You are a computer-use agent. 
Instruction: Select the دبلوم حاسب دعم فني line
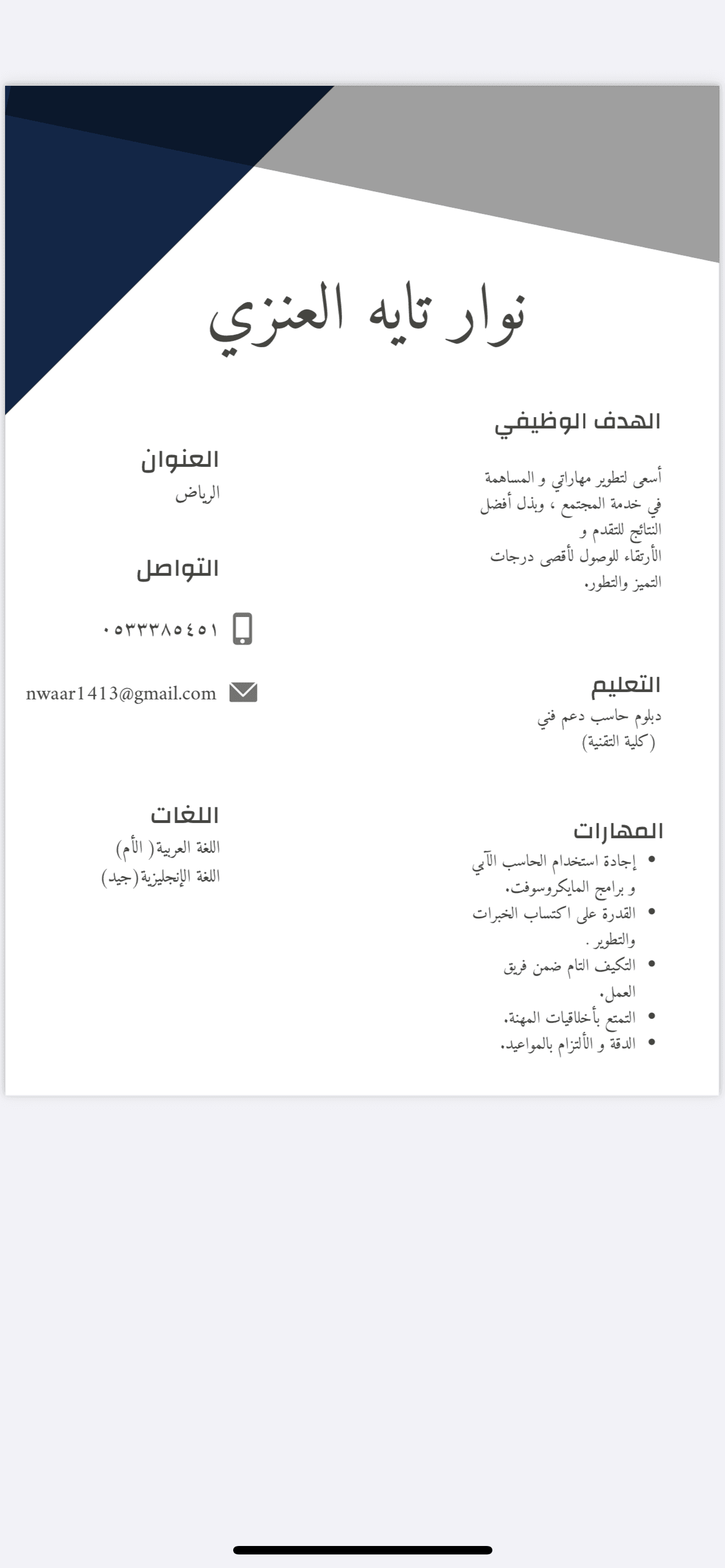599,716
